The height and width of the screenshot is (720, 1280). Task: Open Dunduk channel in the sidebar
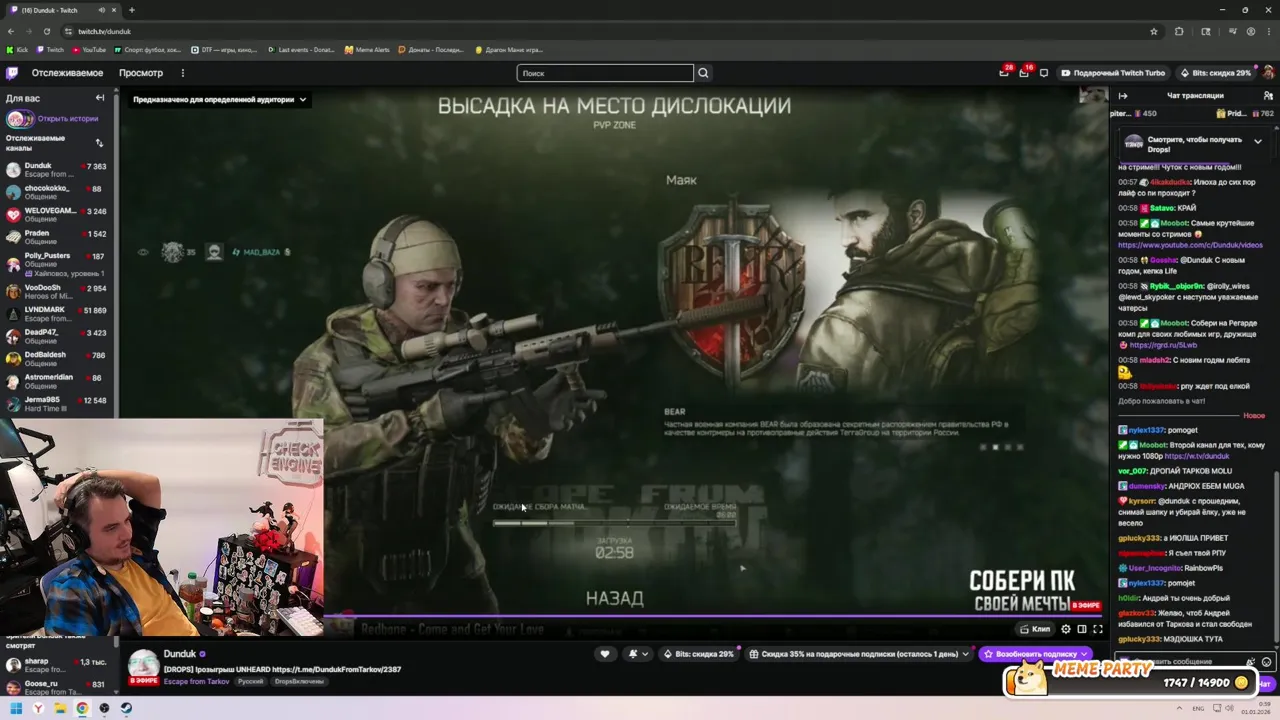tap(57, 170)
